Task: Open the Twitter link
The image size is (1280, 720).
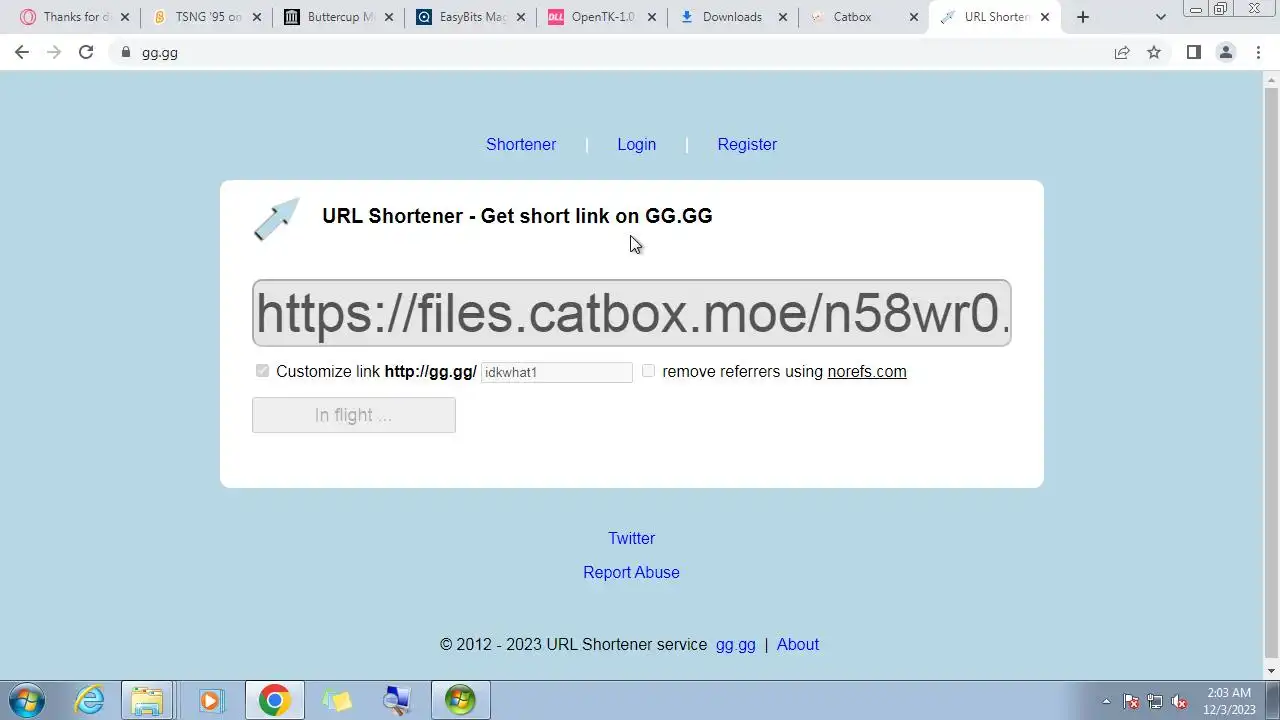Action: pyautogui.click(x=632, y=538)
